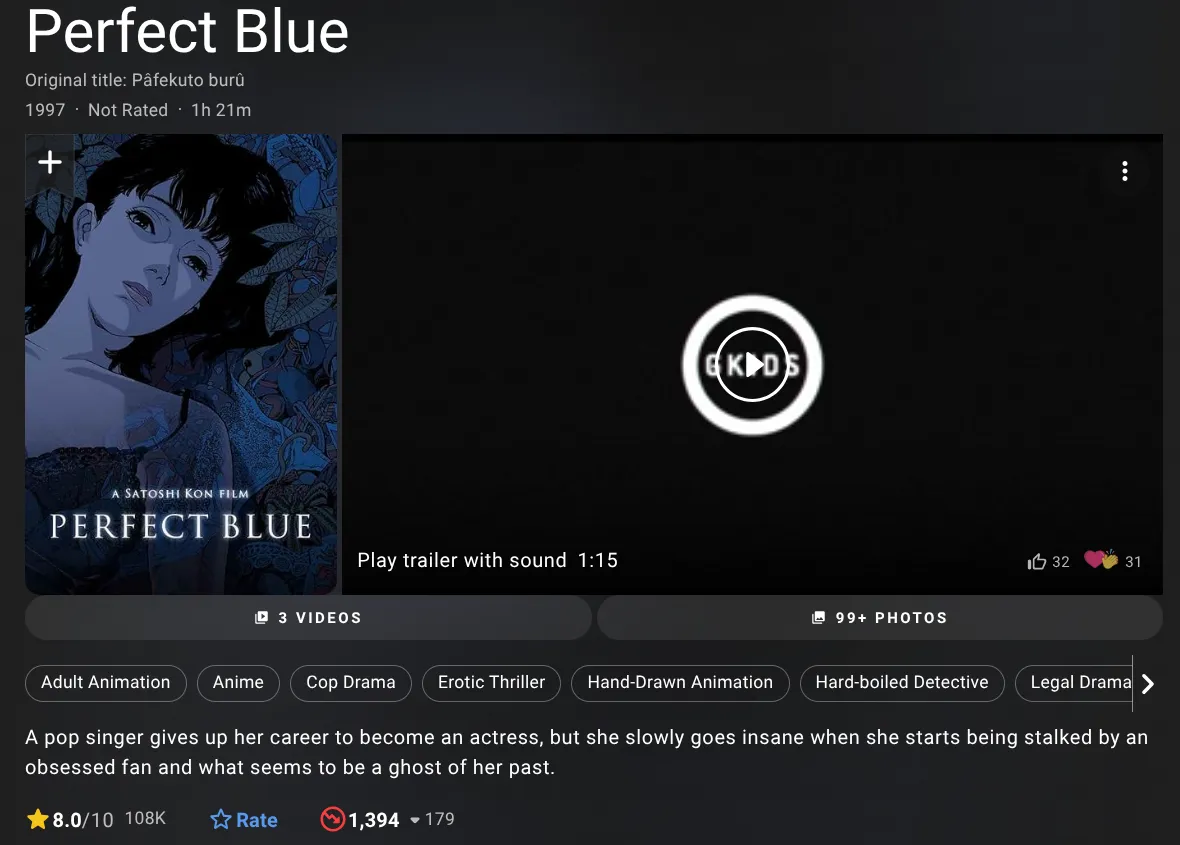Image resolution: width=1180 pixels, height=845 pixels.
Task: Open the Erotic Thriller tag
Action: tap(491, 682)
